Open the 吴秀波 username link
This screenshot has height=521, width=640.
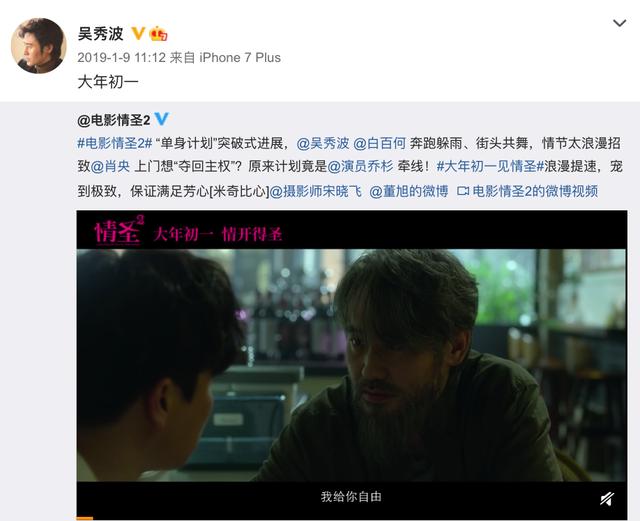[100, 33]
